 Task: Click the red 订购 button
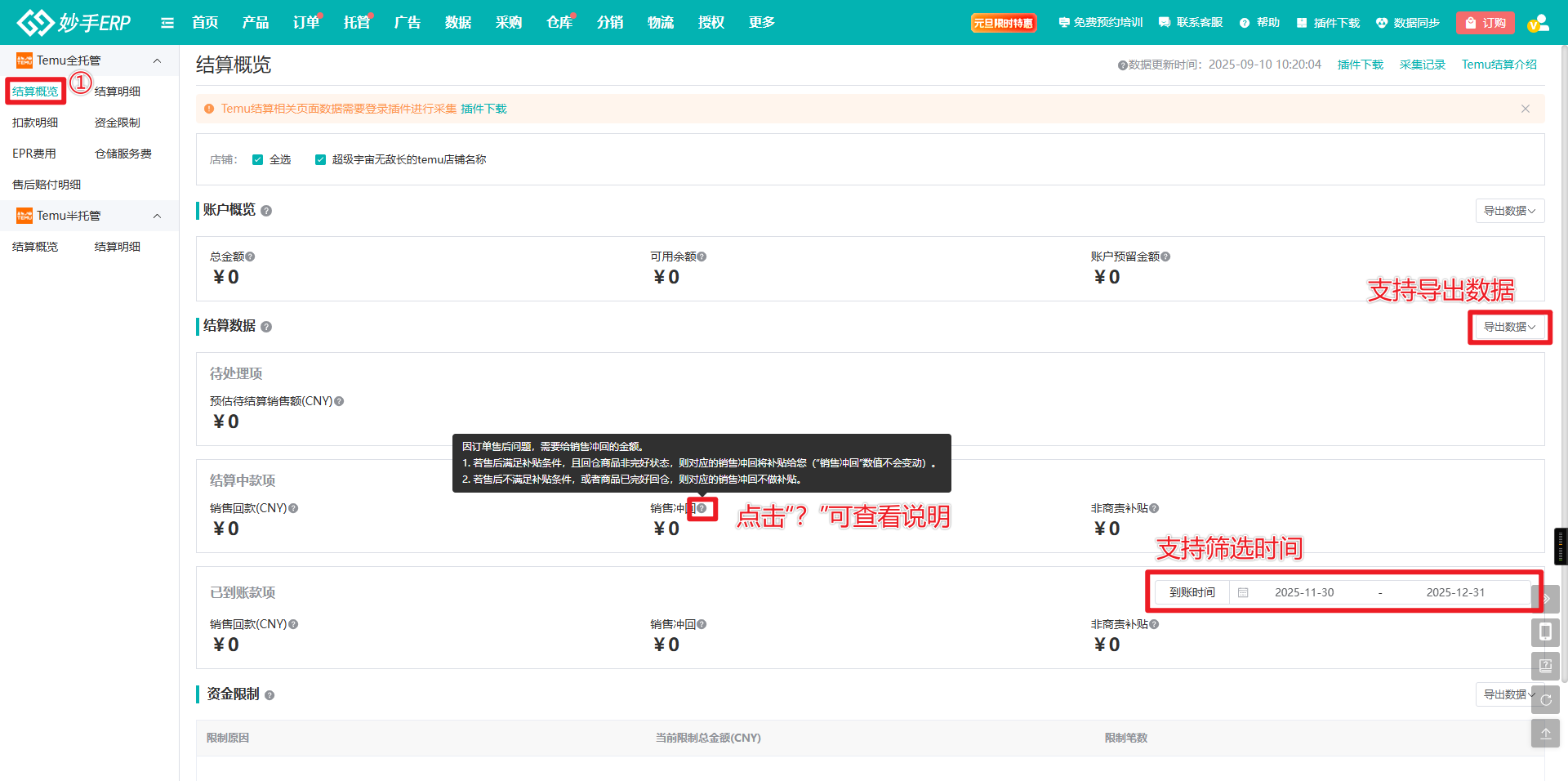tap(1486, 23)
